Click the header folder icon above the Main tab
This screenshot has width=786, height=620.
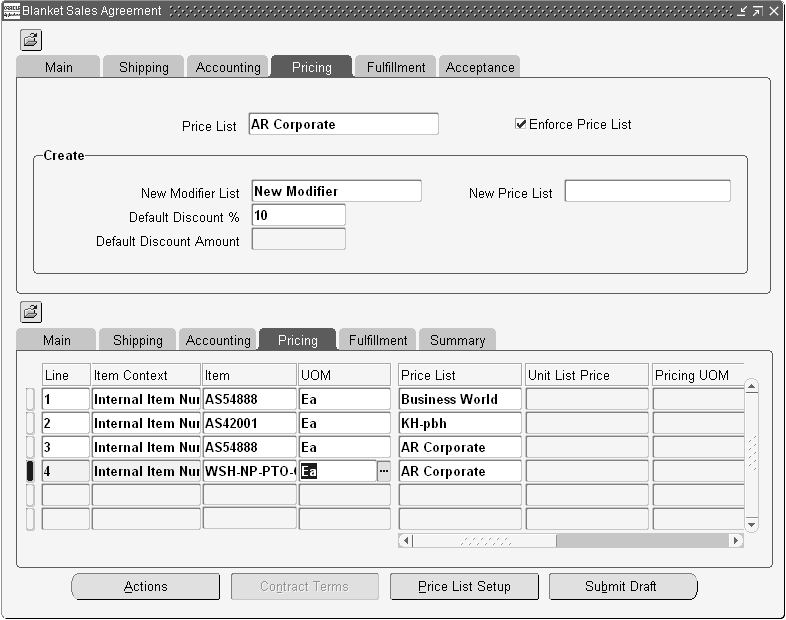tap(31, 40)
